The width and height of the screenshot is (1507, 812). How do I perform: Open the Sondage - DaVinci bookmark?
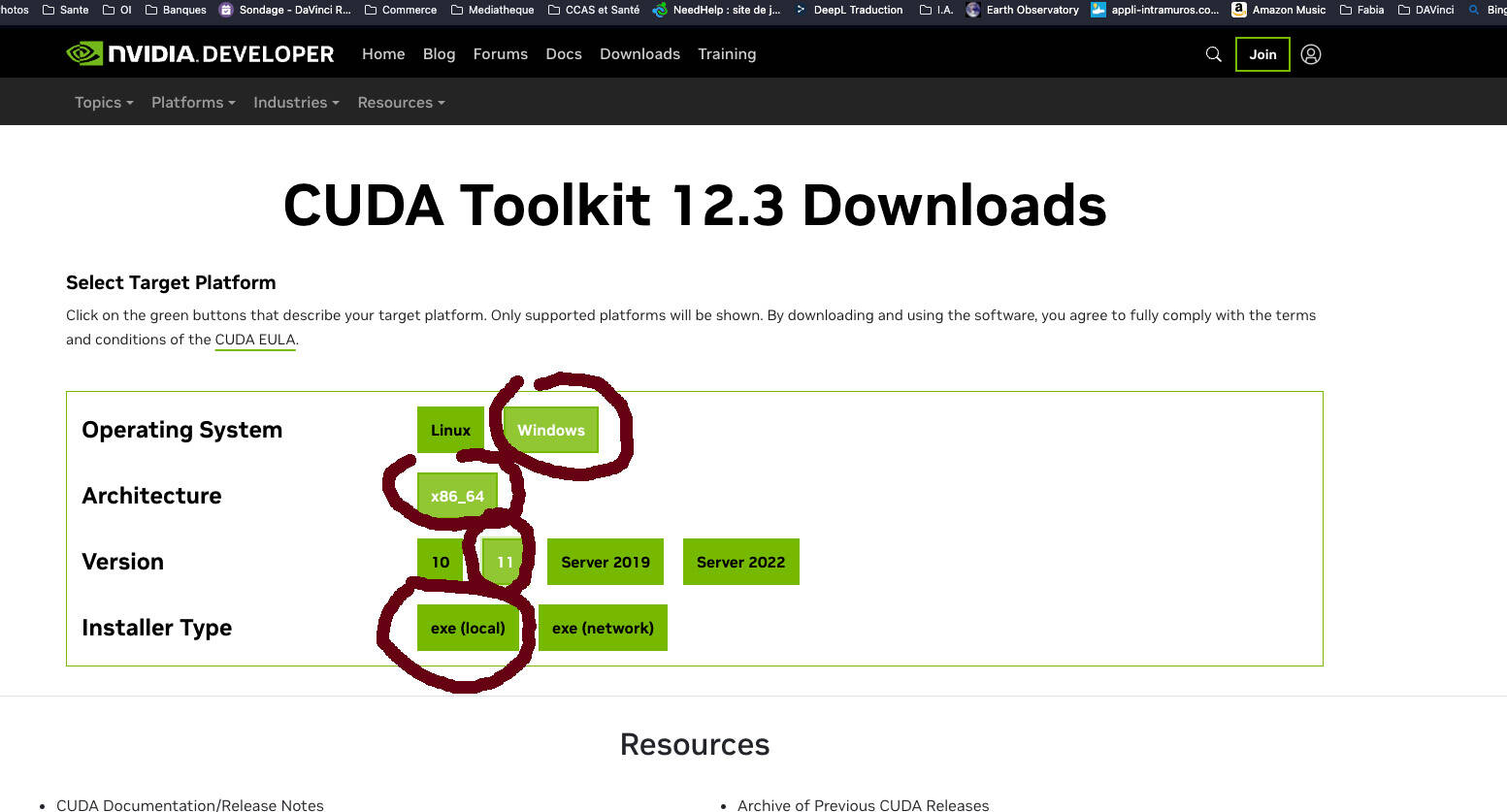click(x=285, y=10)
